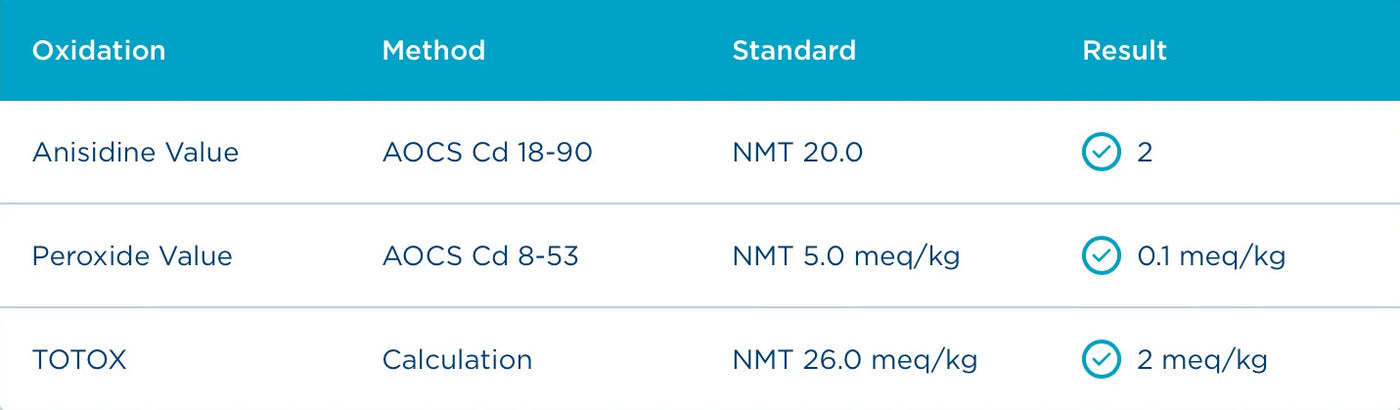This screenshot has width=1400, height=410.
Task: Click the checkmark icon in TOTOX row
Action: pyautogui.click(x=1101, y=360)
